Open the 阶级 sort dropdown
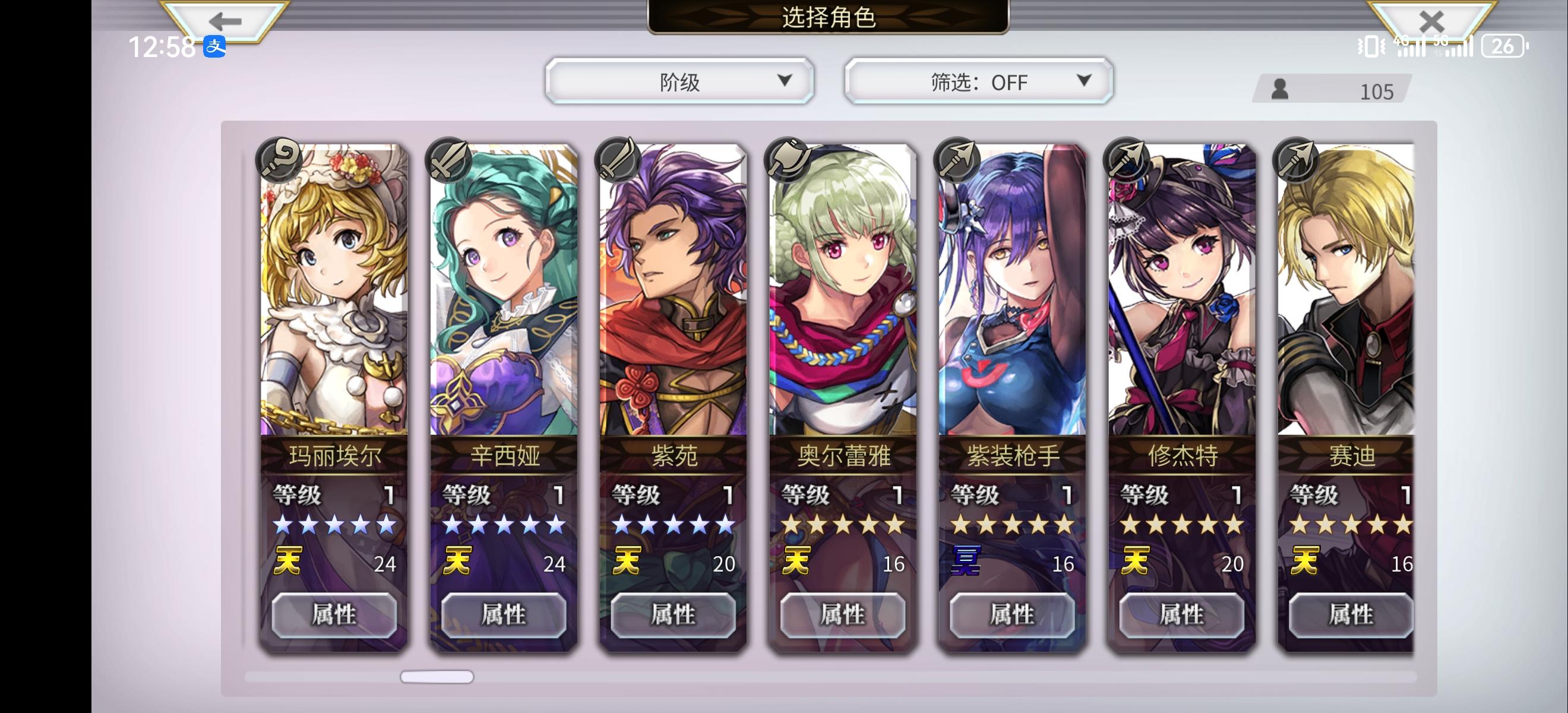Screen dimensions: 1568x713 click(x=679, y=81)
